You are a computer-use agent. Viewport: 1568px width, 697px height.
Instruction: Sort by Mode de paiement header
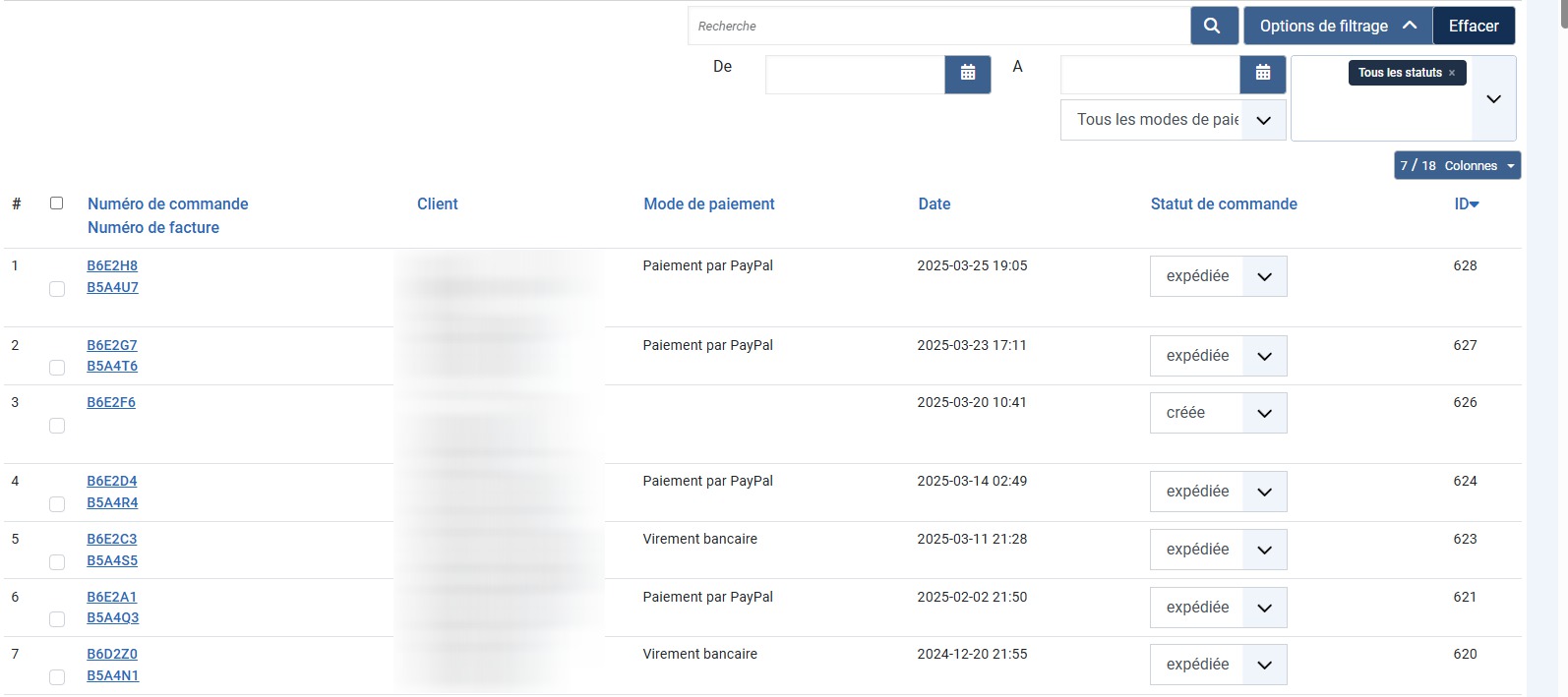[x=708, y=204]
